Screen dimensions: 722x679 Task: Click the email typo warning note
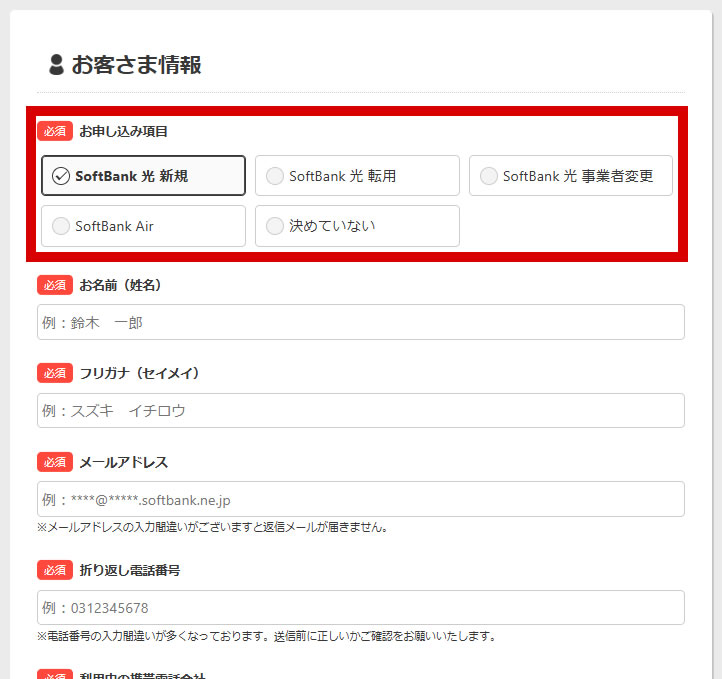212,527
